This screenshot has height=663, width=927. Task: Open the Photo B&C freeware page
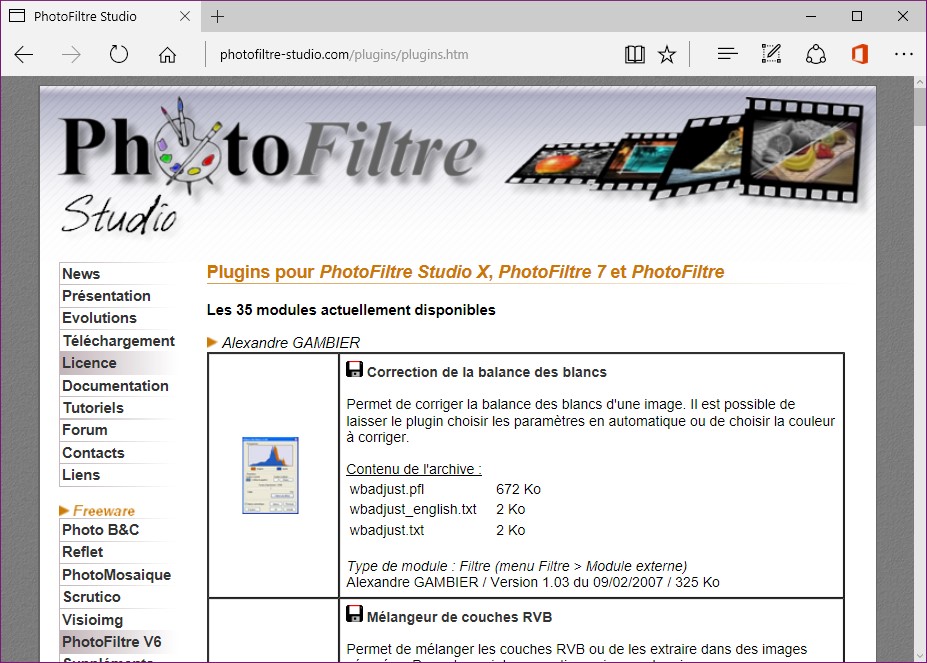click(x=101, y=529)
